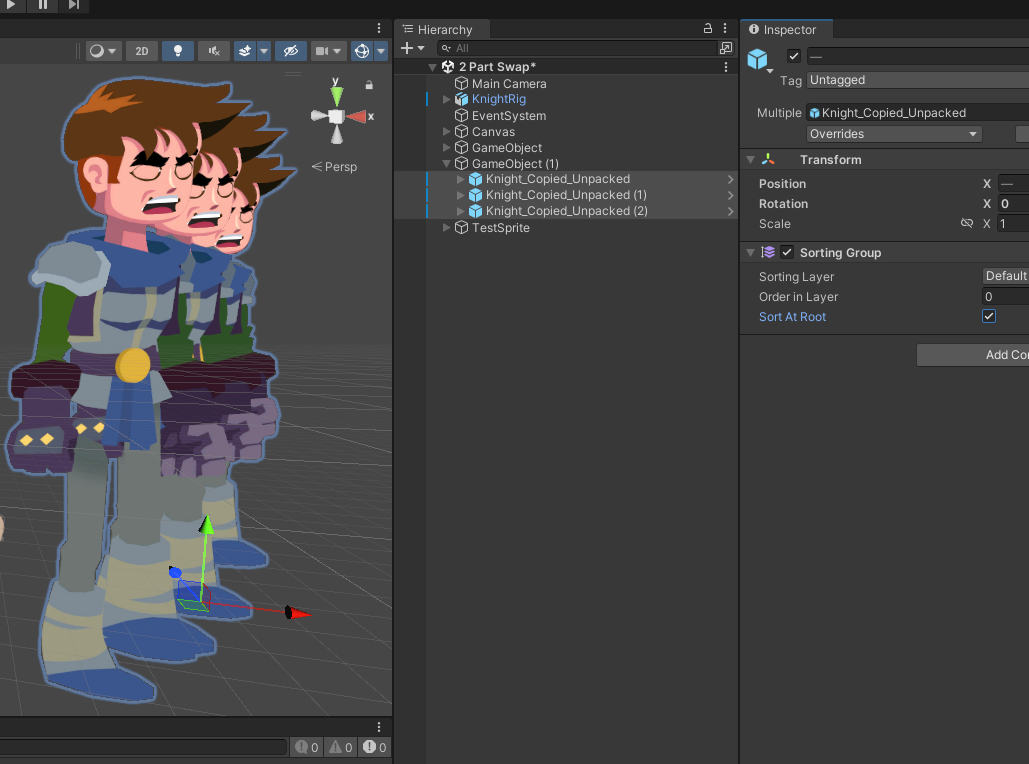Open Hierarchy panel three-dot menu

[x=724, y=28]
